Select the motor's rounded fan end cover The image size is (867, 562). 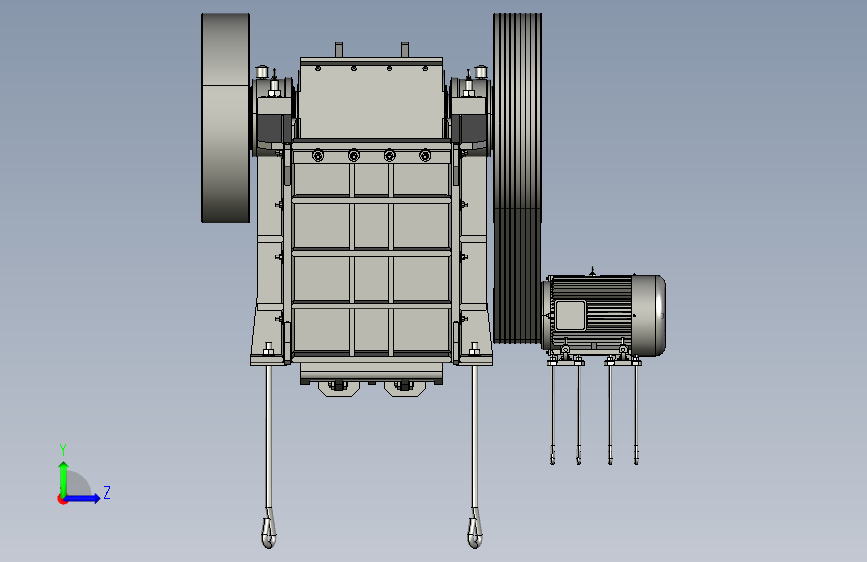[649, 315]
